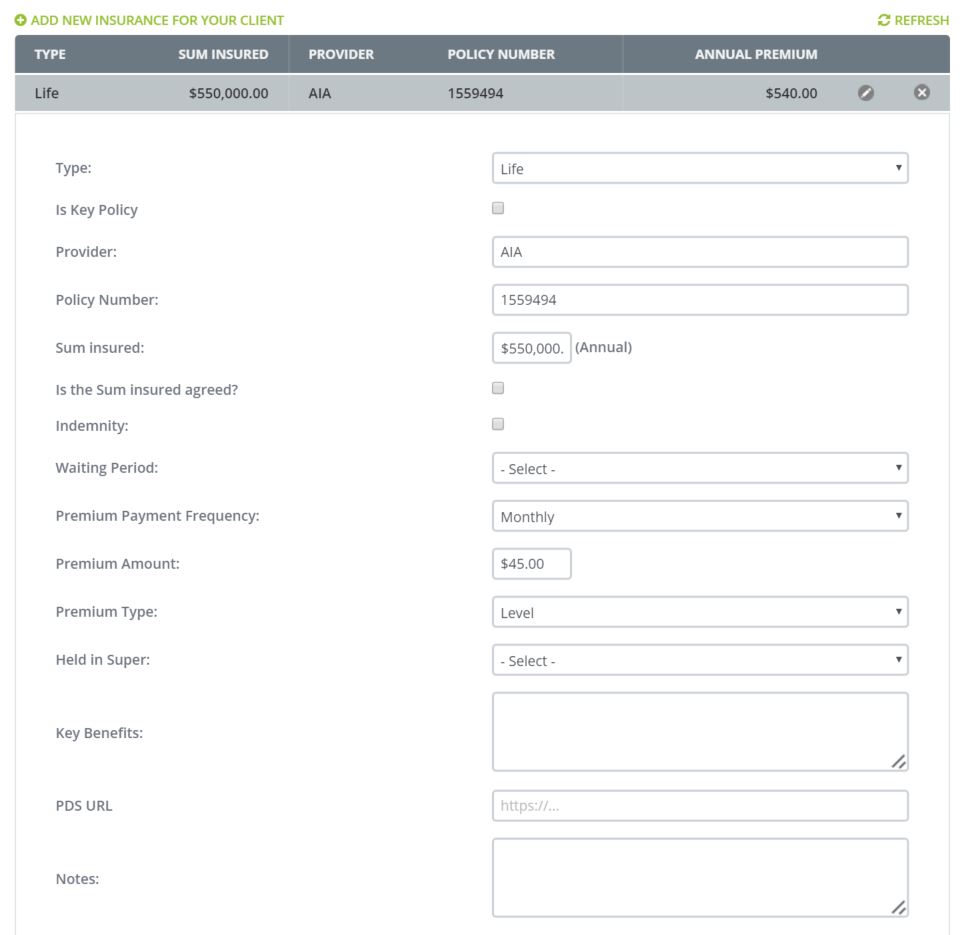
Task: Click the Policy Number text field
Action: pyautogui.click(x=699, y=300)
